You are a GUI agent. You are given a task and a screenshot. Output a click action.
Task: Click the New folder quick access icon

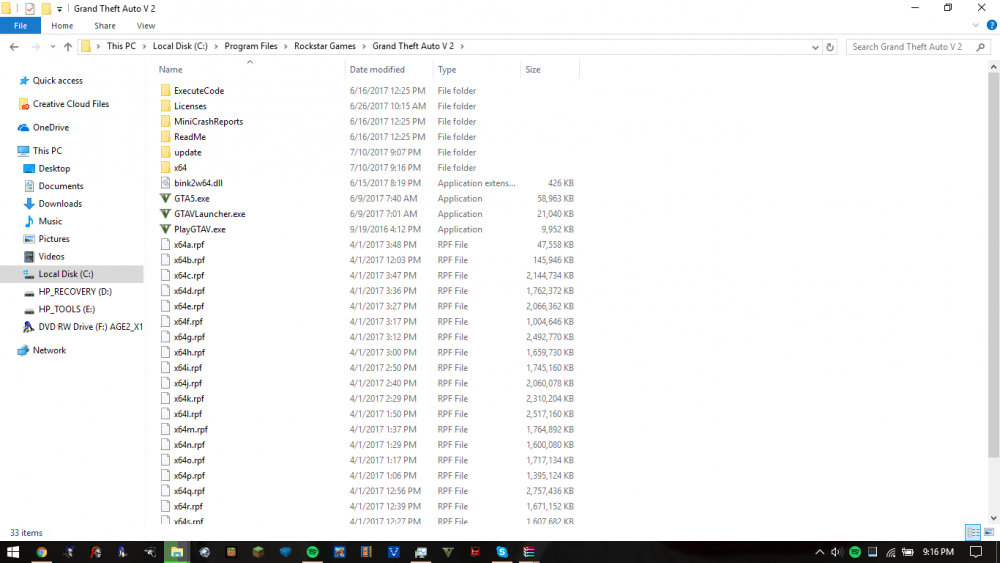pos(46,8)
